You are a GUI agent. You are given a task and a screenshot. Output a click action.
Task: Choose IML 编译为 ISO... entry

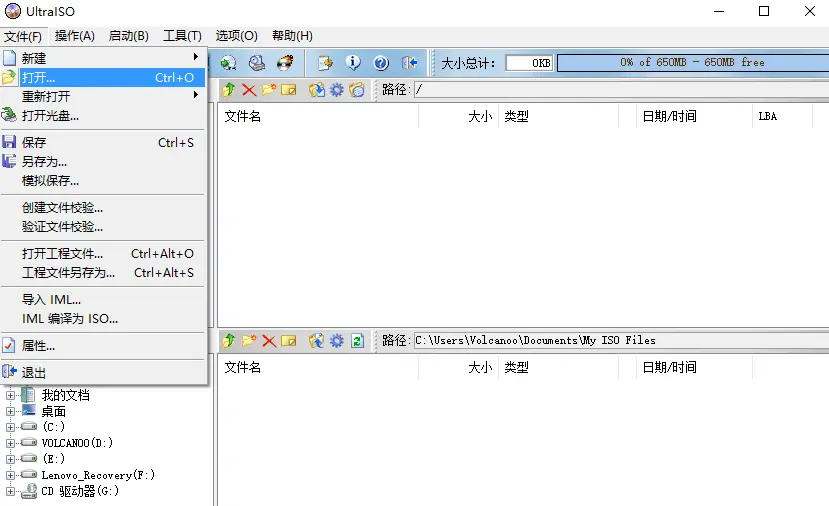click(x=103, y=318)
